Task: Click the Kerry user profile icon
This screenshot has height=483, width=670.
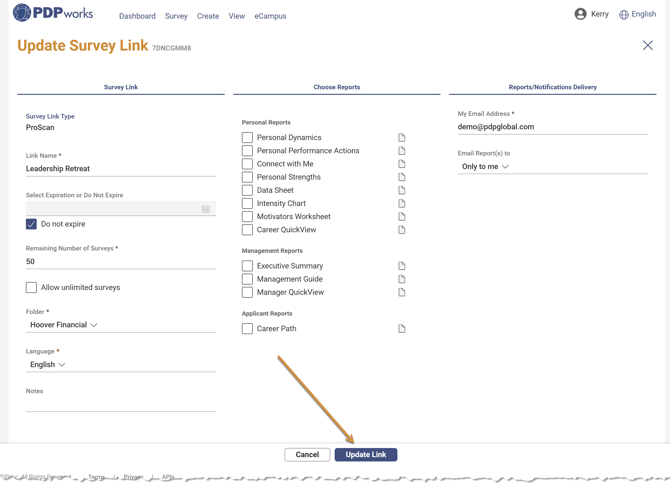Action: coord(580,14)
